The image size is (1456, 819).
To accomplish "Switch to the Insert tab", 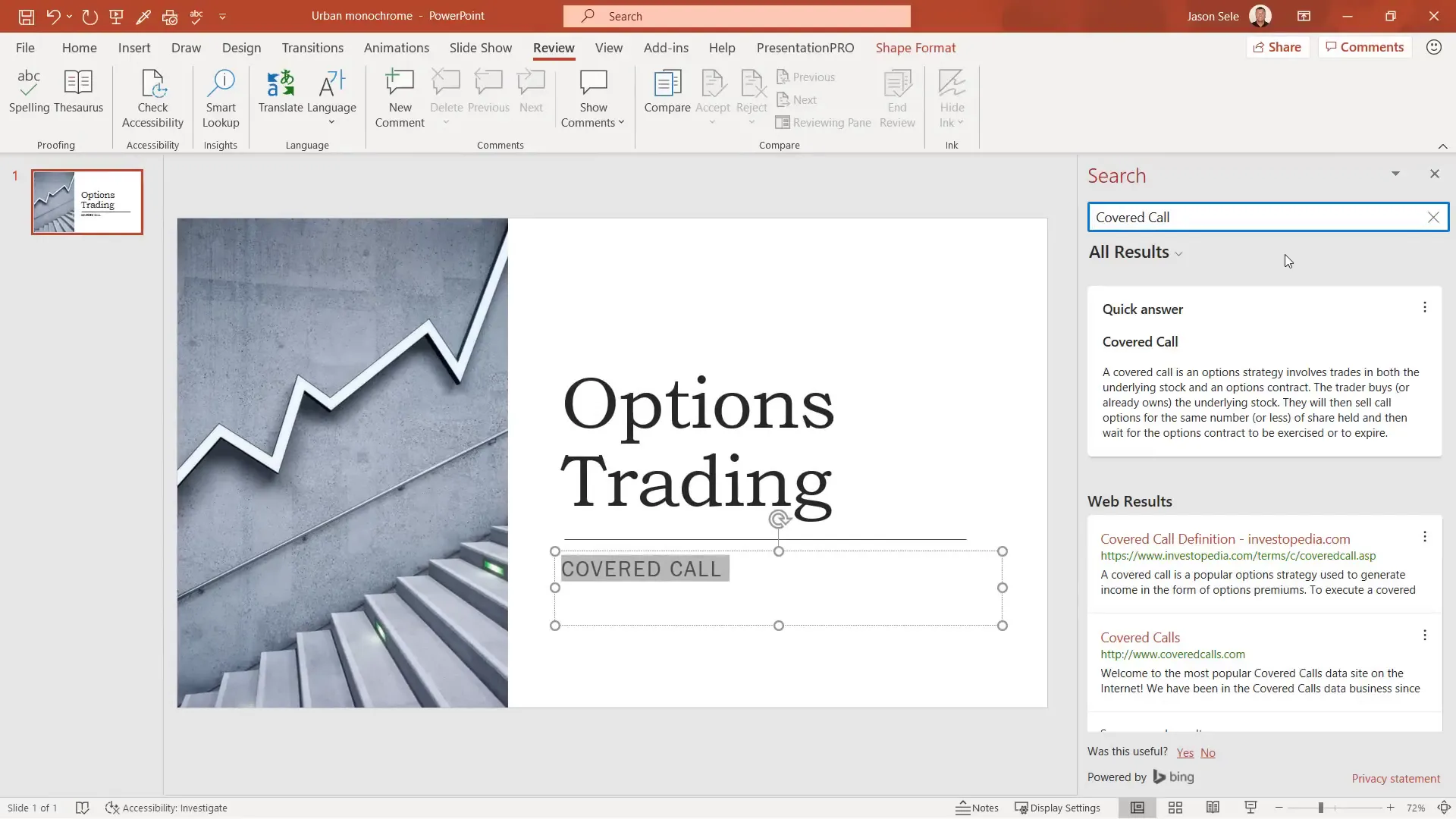I will coord(134,48).
